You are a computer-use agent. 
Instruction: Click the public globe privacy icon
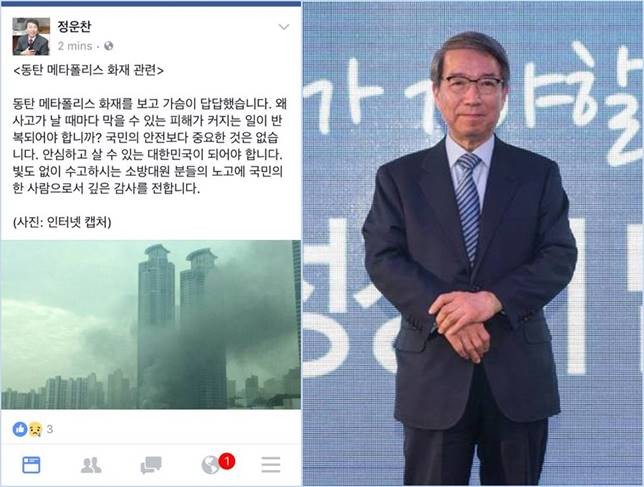click(x=108, y=46)
